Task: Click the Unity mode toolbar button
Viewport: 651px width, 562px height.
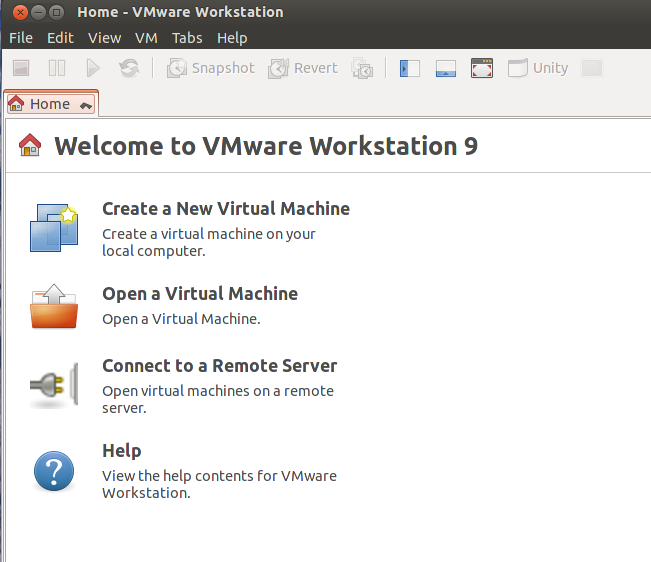Action: coord(538,68)
